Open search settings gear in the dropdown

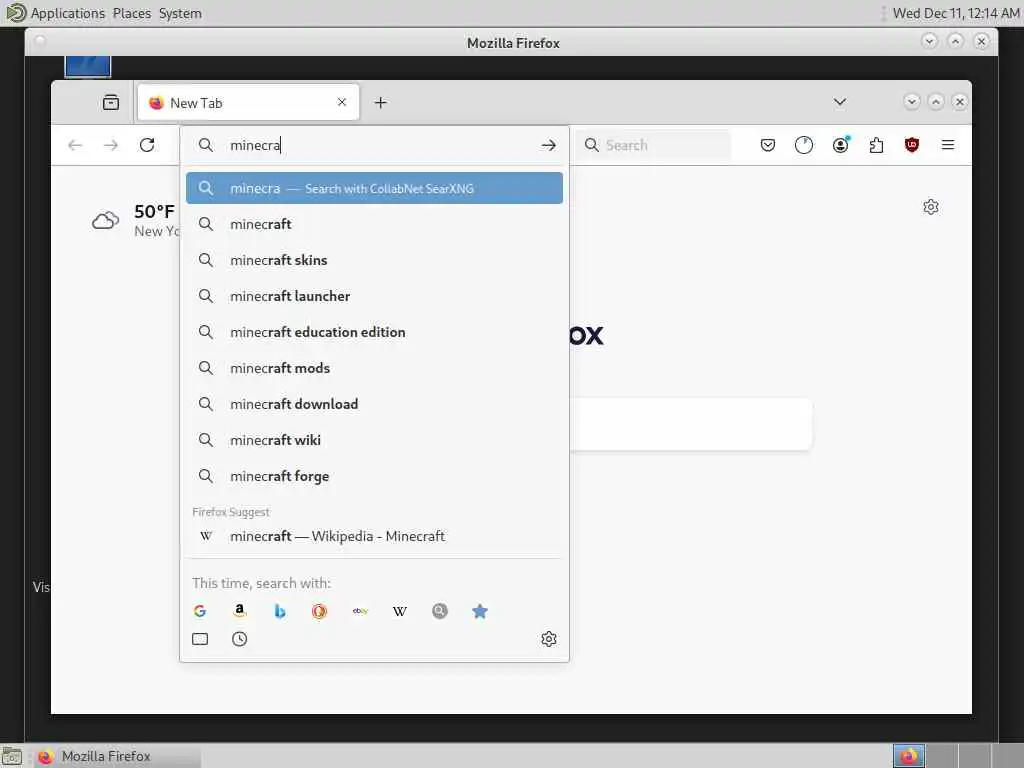pos(549,639)
